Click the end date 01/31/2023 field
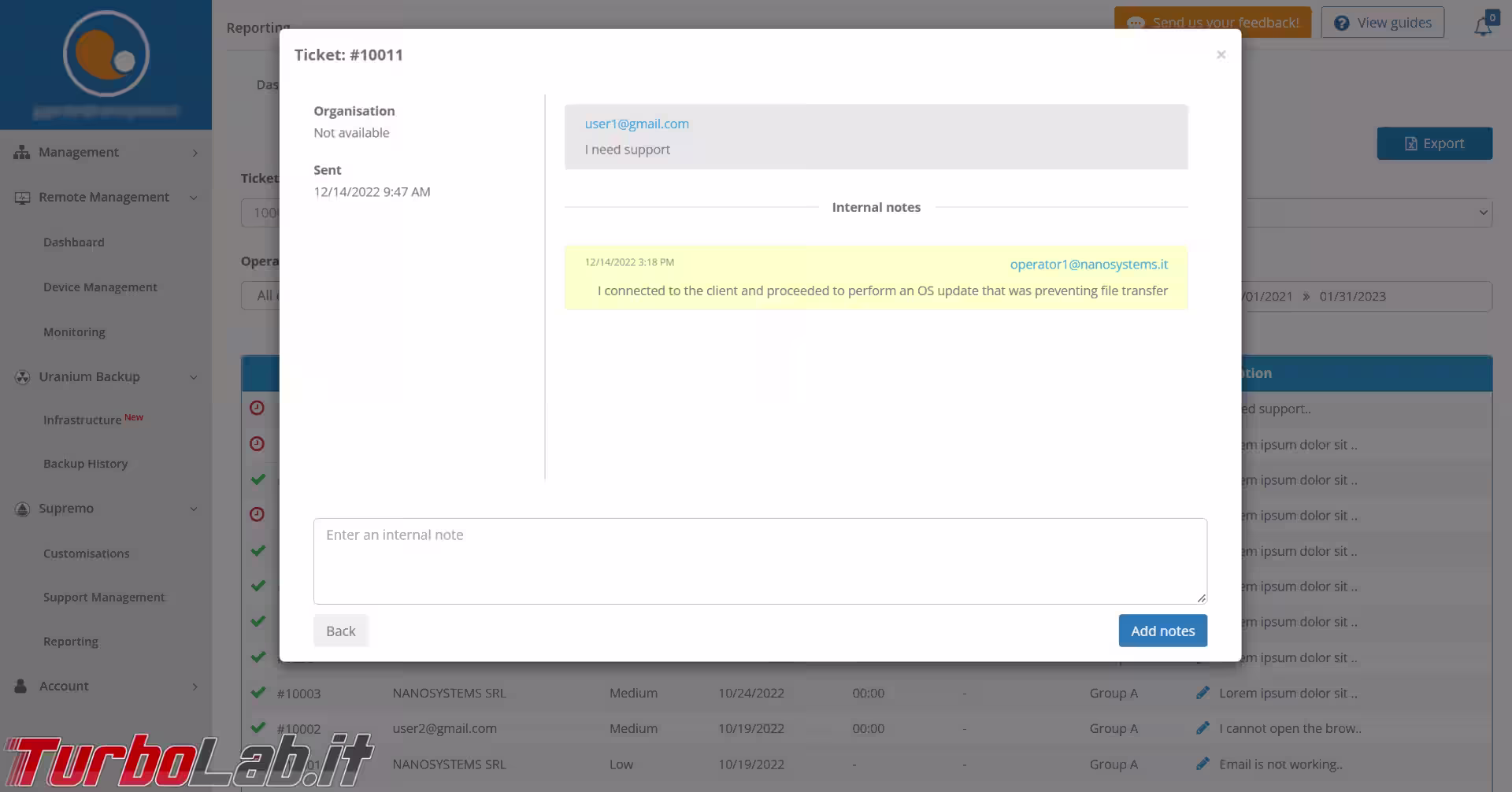Image resolution: width=1512 pixels, height=792 pixels. [x=1352, y=297]
